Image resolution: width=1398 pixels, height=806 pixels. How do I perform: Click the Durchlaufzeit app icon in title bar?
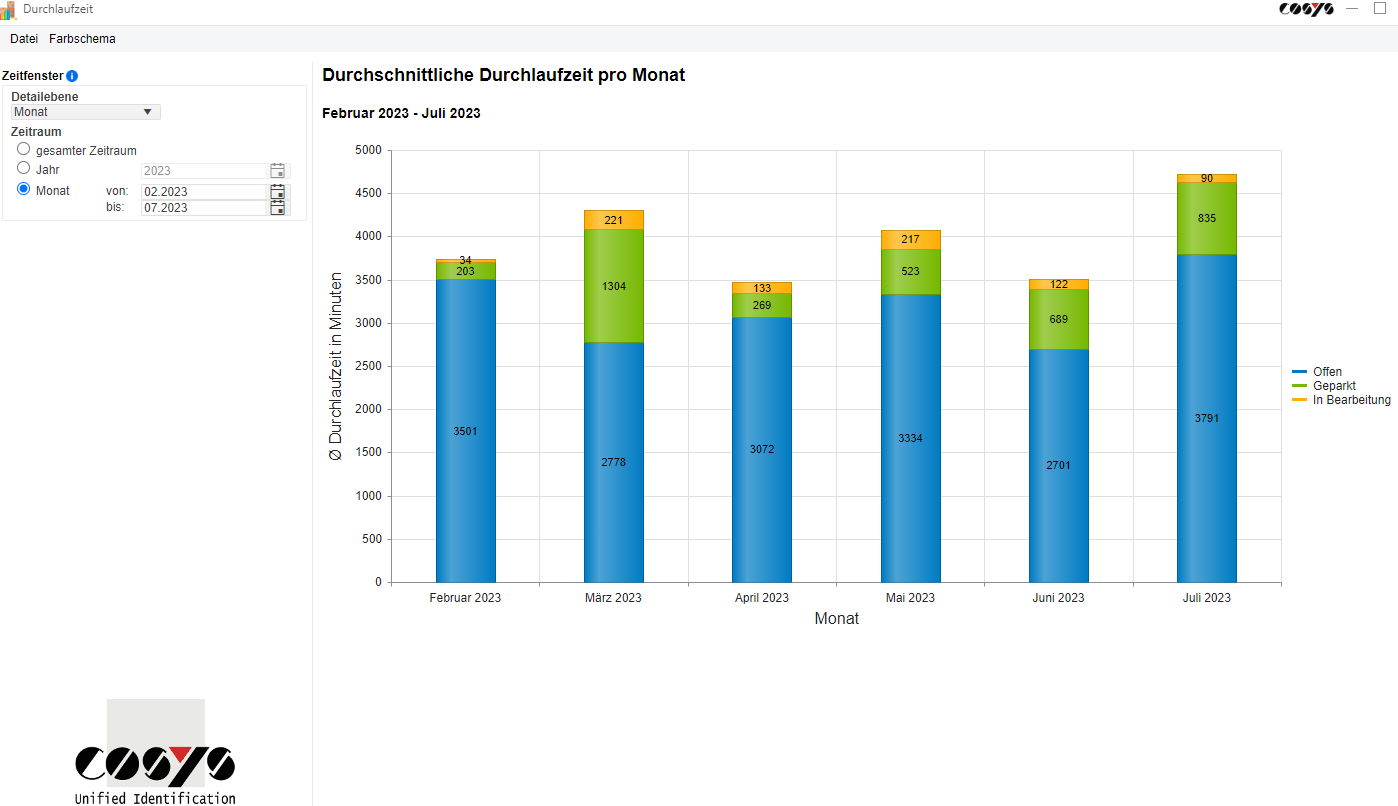pos(8,10)
